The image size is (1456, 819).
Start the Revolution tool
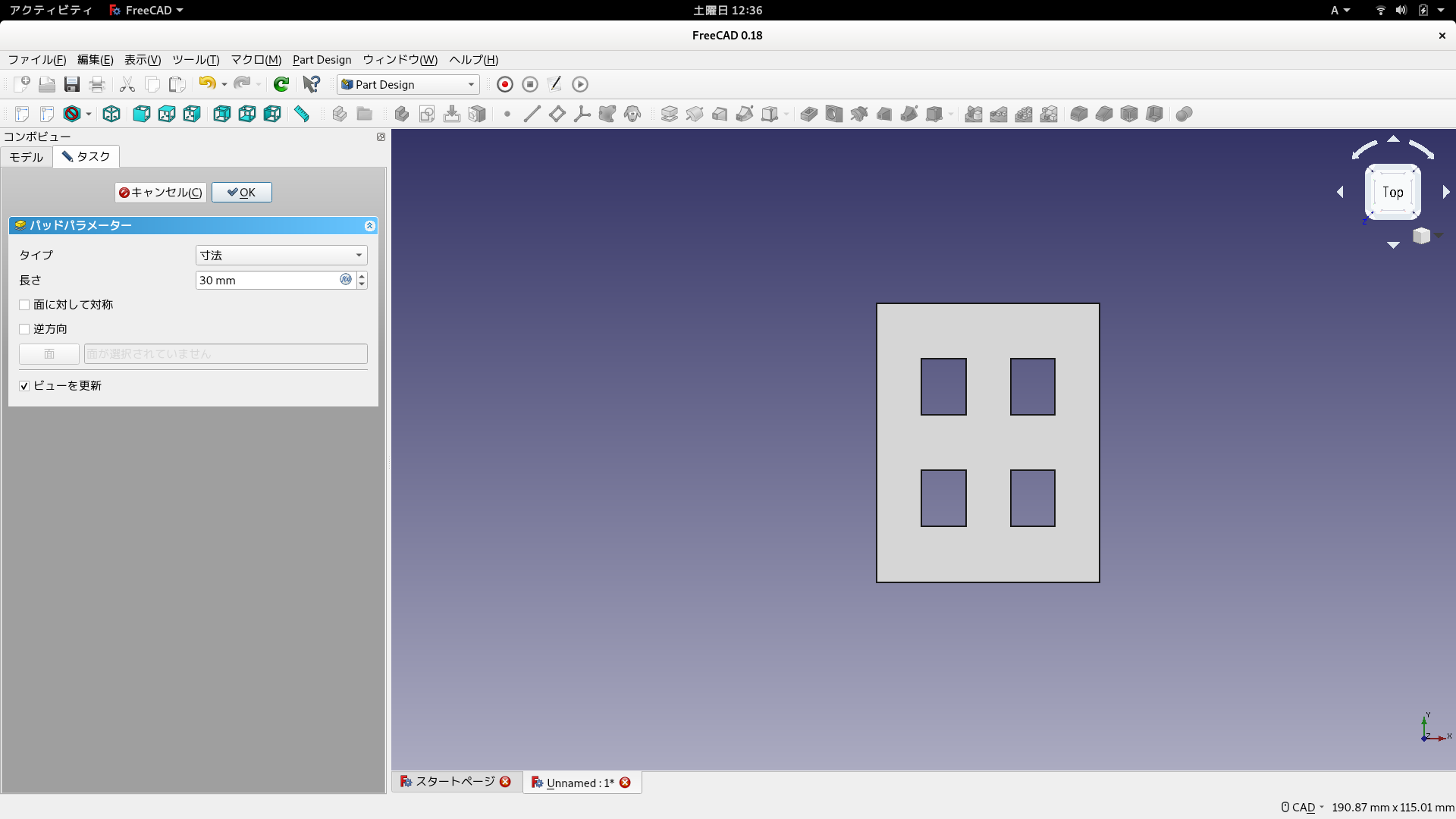click(695, 114)
